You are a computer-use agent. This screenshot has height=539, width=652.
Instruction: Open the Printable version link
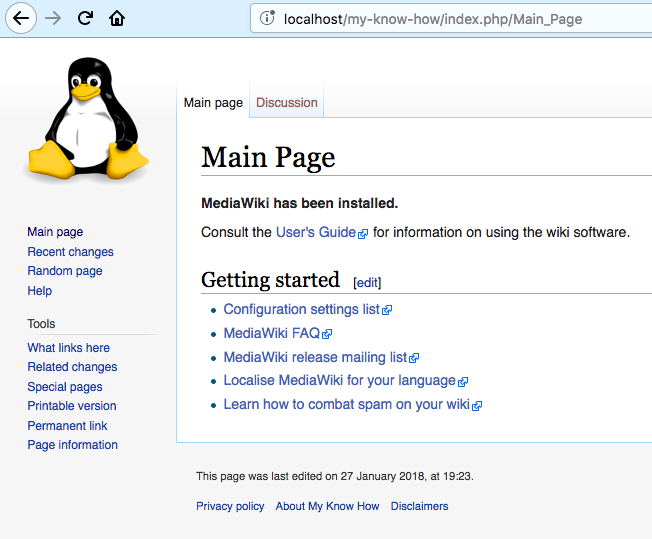coord(72,406)
